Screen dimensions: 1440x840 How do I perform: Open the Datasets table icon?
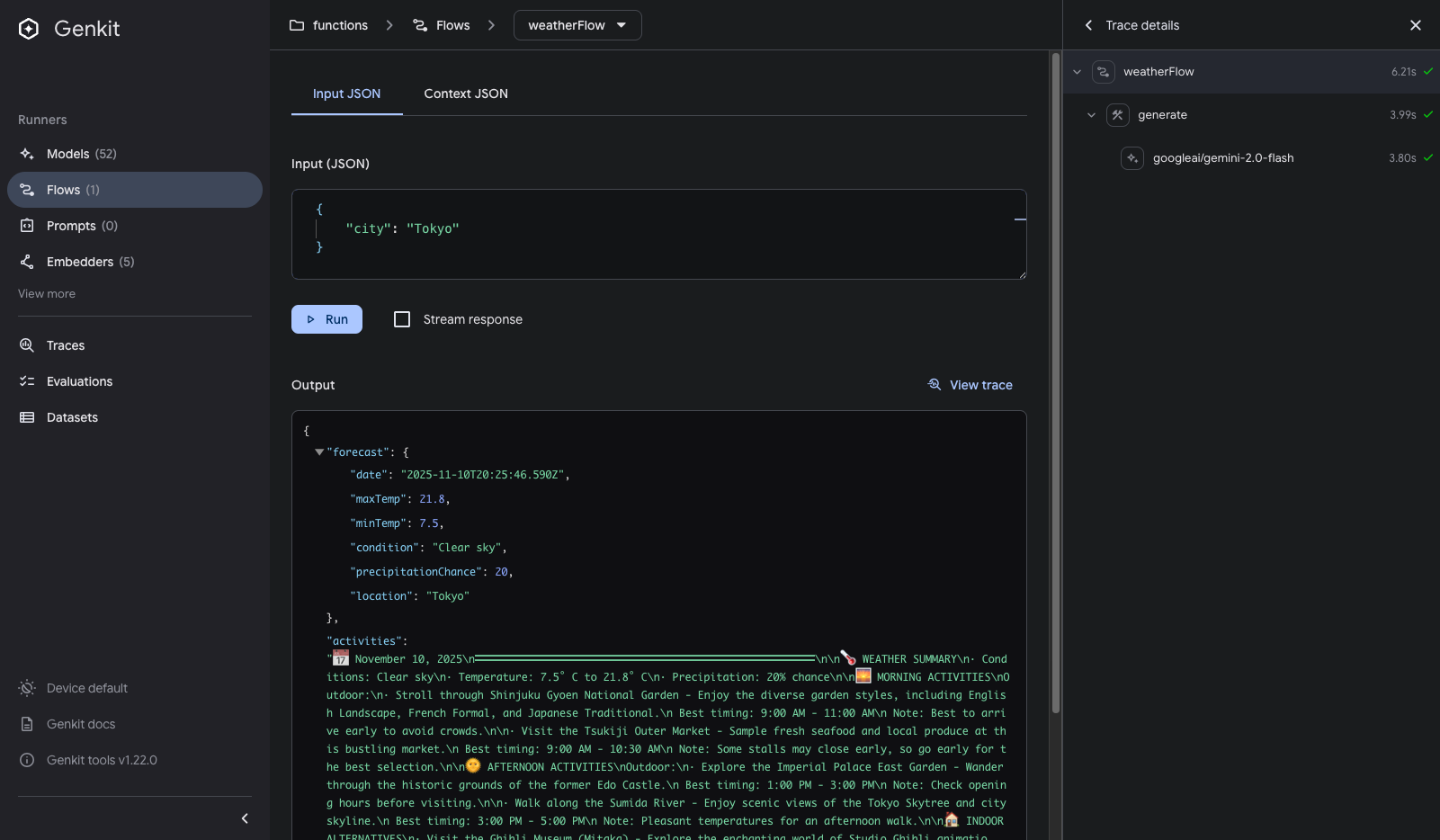click(x=28, y=417)
